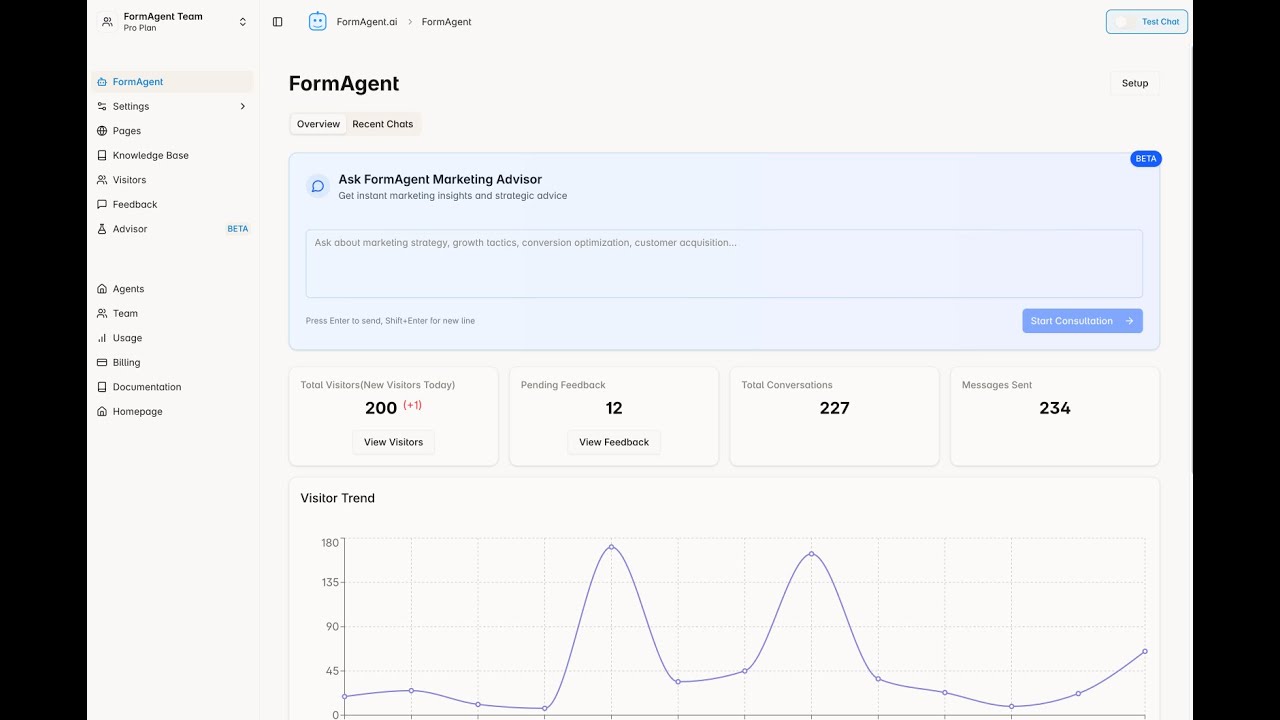
Task: Toggle the Test Chat switch
Action: [1126, 22]
